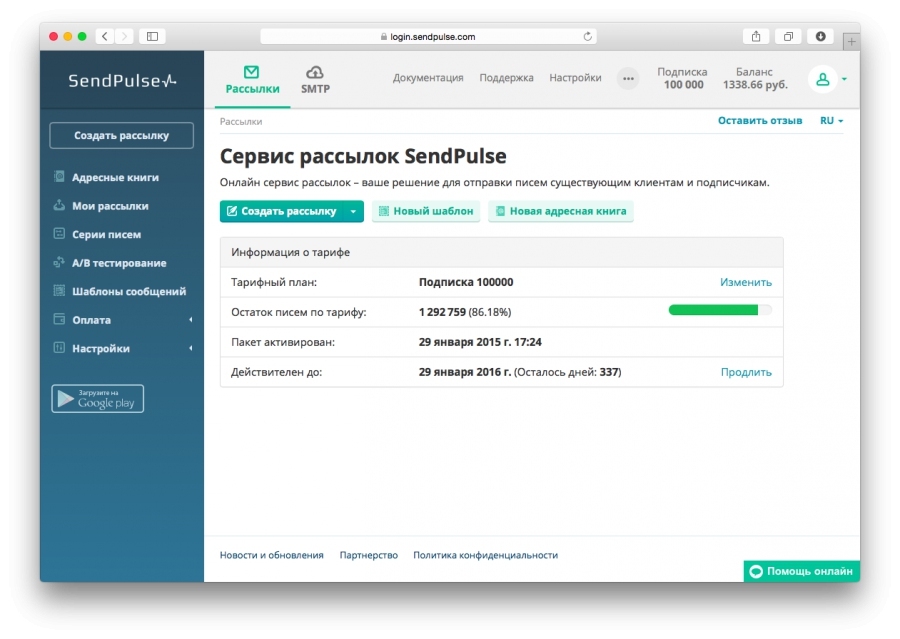900x639 pixels.
Task: Open the Партнерство footer link
Action: [368, 555]
